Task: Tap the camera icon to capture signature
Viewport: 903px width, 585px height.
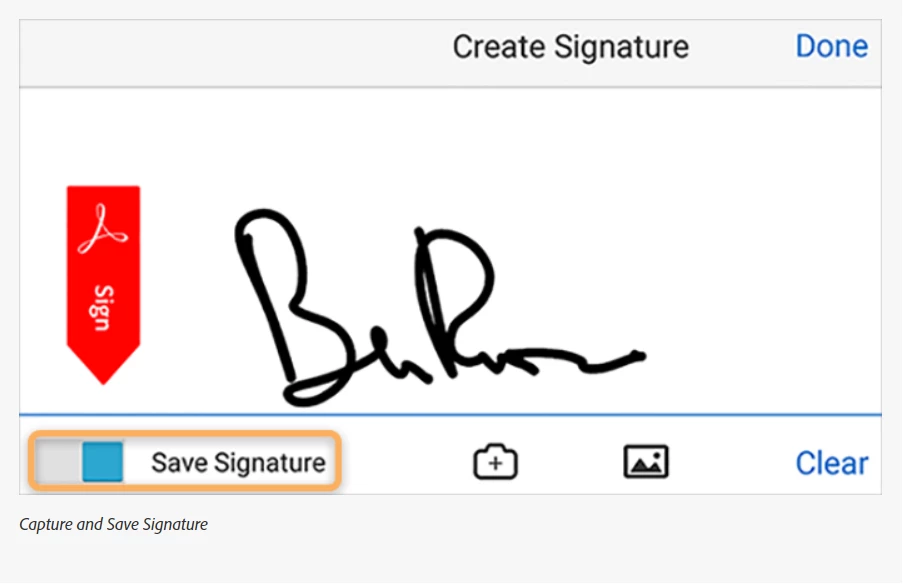Action: 495,461
